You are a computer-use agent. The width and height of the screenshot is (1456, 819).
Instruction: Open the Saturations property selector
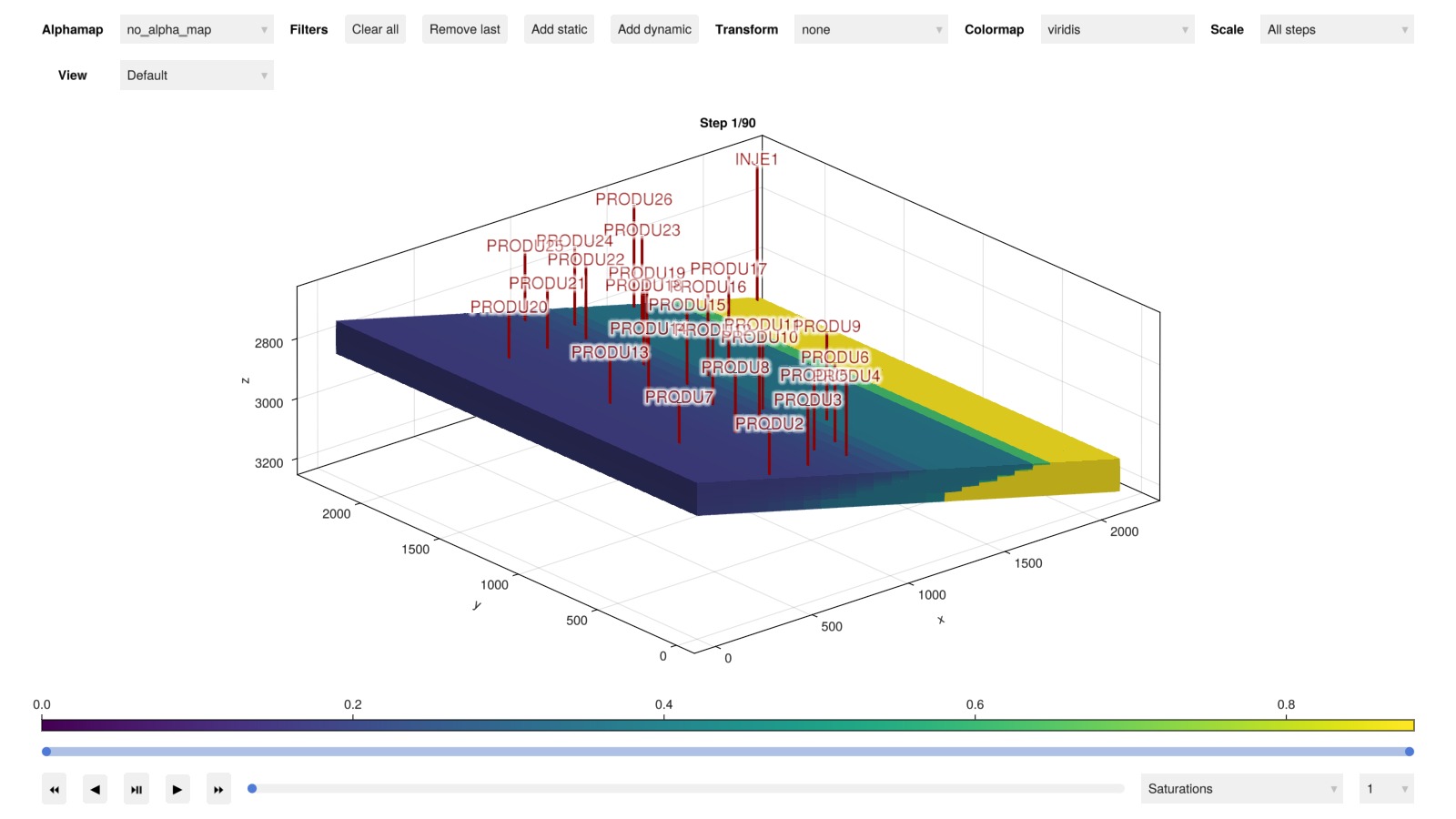[x=1241, y=789]
